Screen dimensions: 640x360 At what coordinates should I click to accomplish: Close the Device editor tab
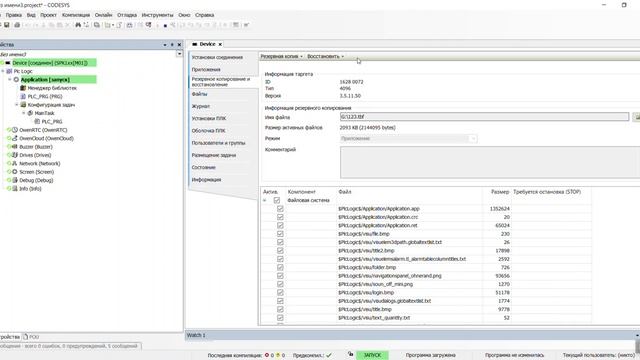pos(220,44)
